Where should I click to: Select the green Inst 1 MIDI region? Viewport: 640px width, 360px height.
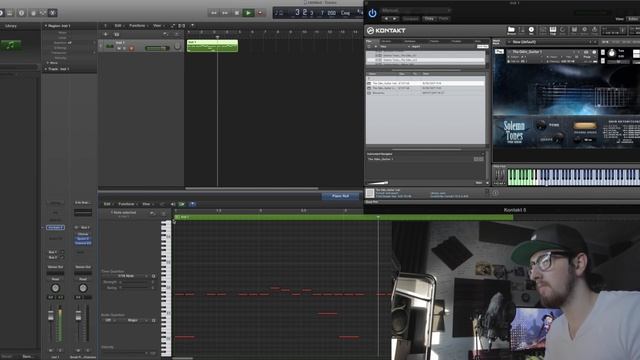pos(212,46)
